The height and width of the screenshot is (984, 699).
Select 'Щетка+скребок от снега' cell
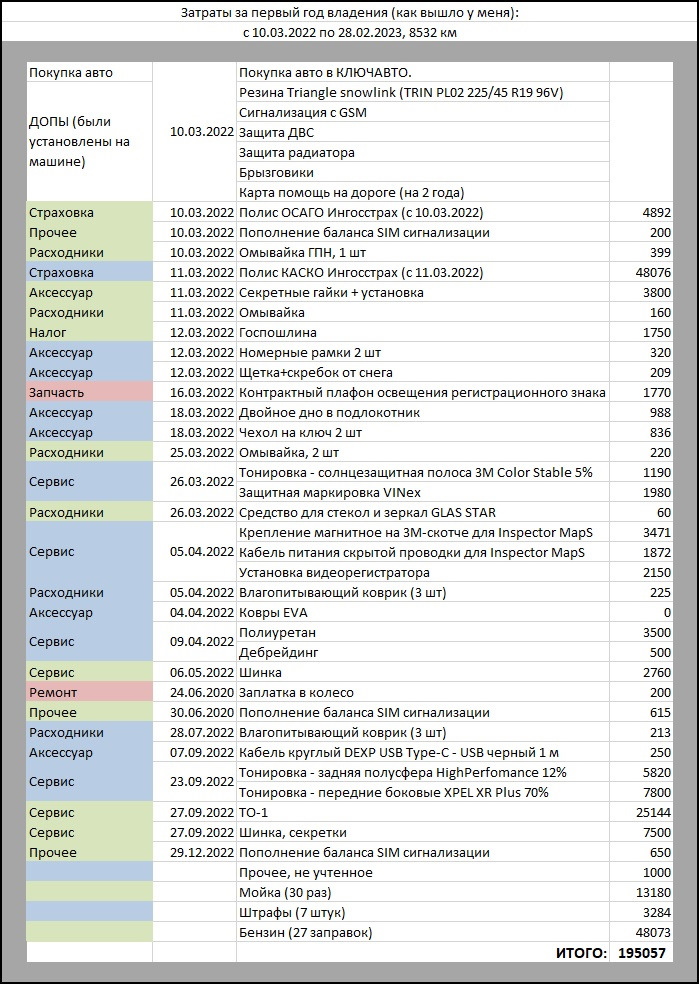click(423, 373)
